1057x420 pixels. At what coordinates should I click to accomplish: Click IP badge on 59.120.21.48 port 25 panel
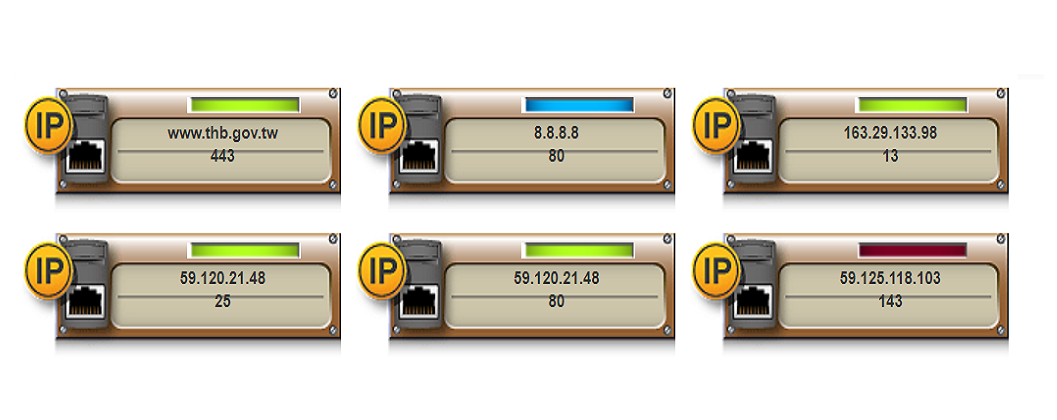[49, 271]
